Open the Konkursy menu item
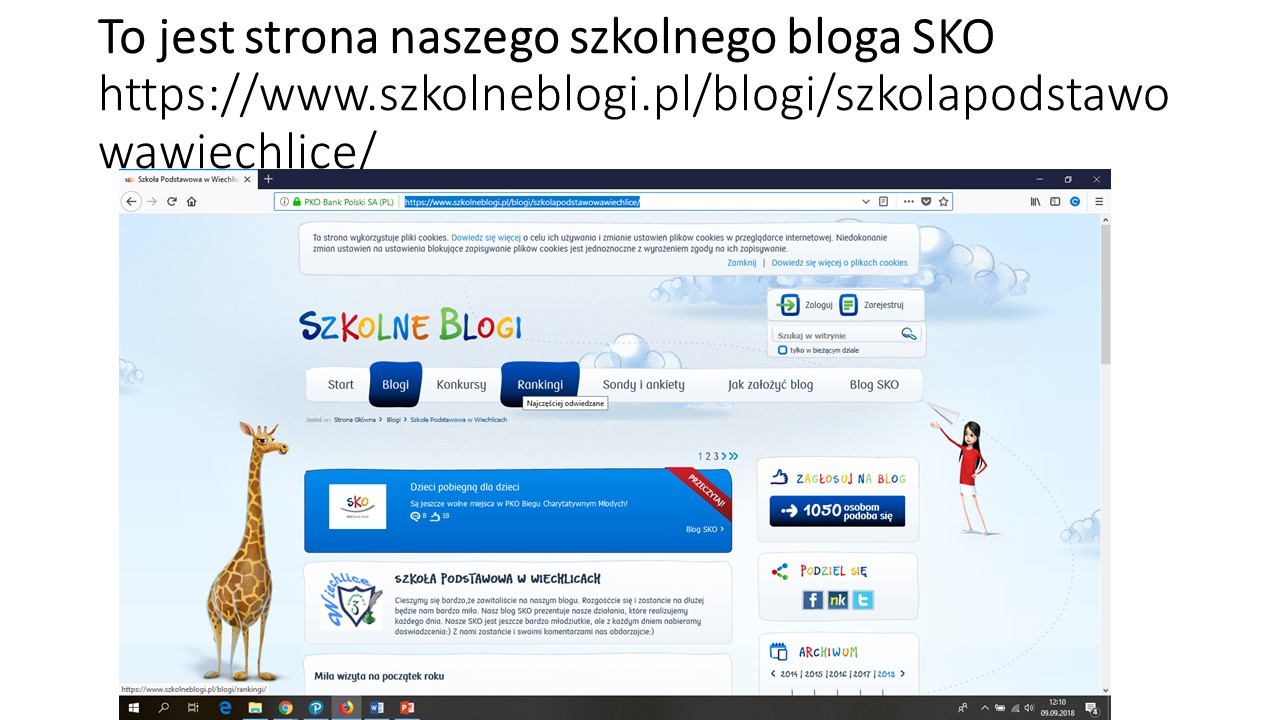The width and height of the screenshot is (1280, 720). click(x=461, y=384)
